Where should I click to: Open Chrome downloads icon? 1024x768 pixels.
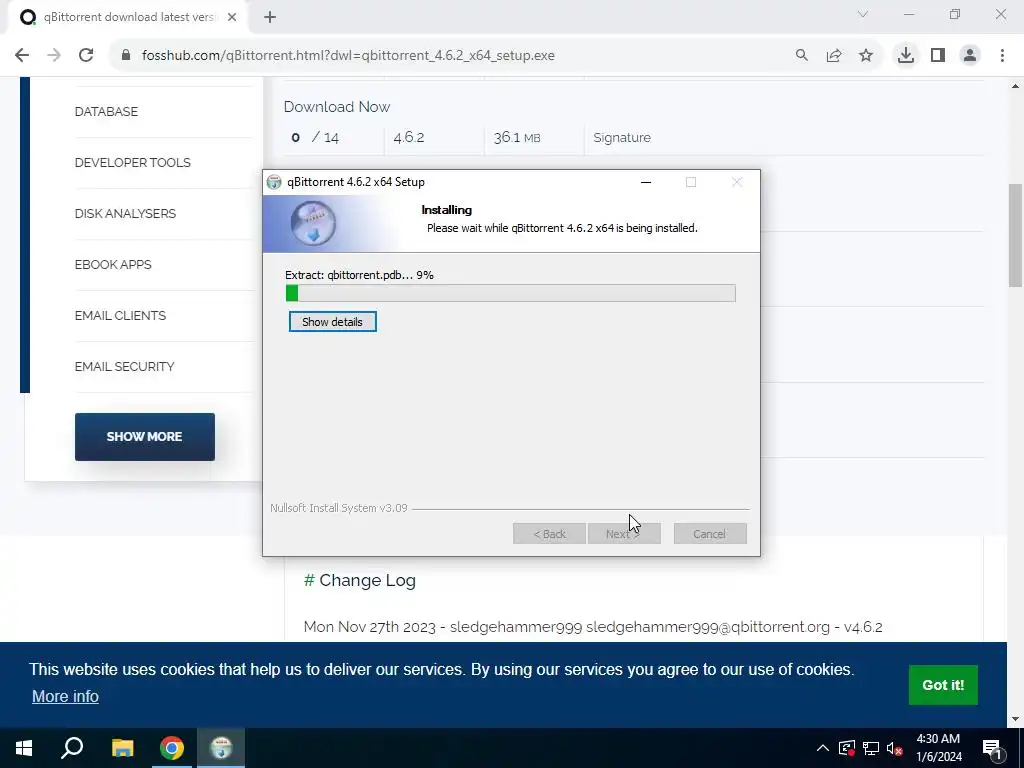click(x=906, y=56)
